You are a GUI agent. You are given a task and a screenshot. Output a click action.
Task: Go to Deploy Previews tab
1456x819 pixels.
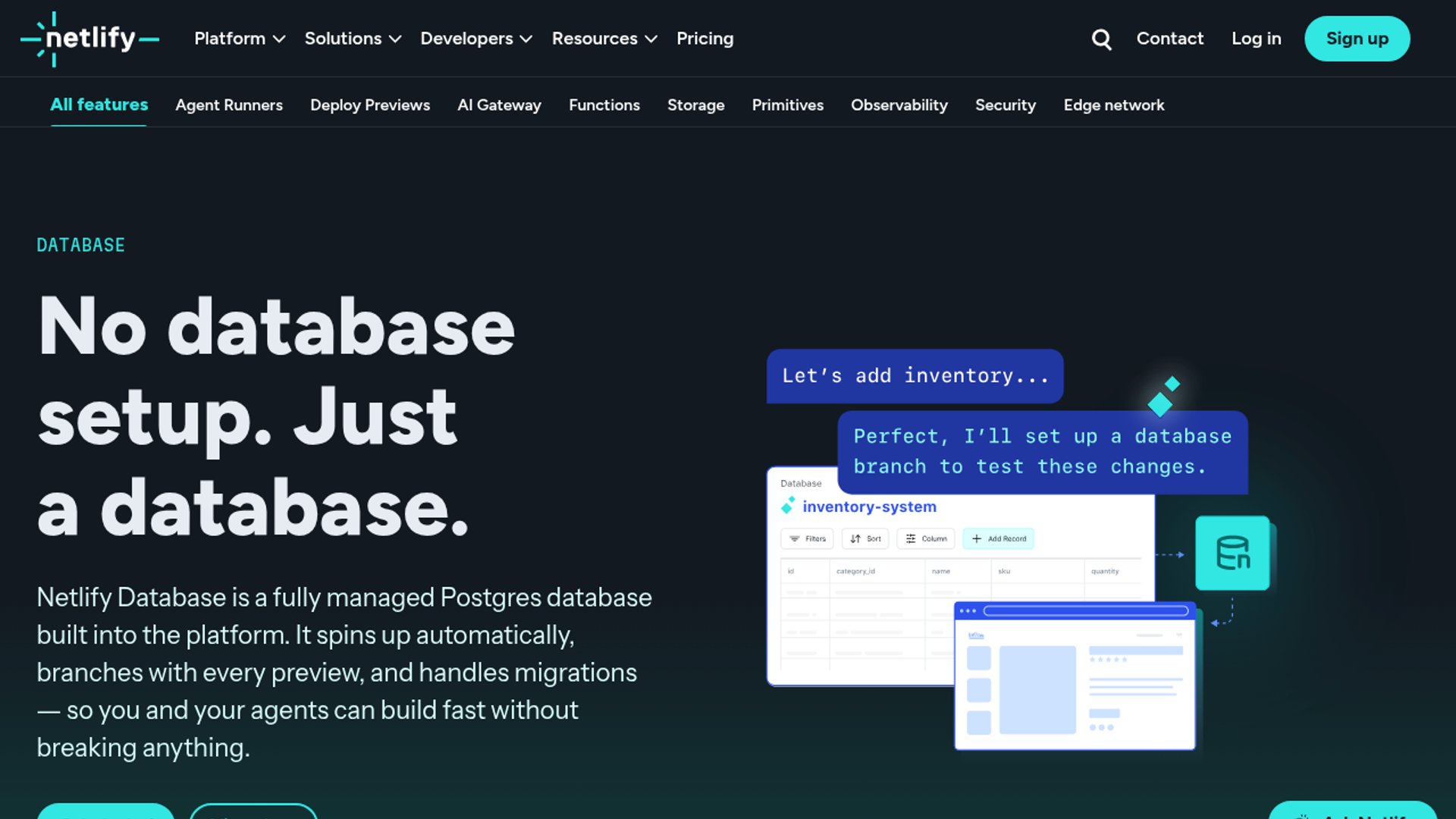[370, 105]
